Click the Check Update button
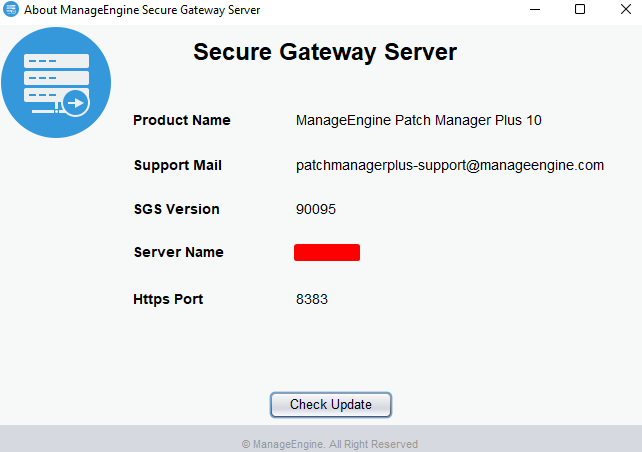This screenshot has height=452, width=642. (331, 405)
